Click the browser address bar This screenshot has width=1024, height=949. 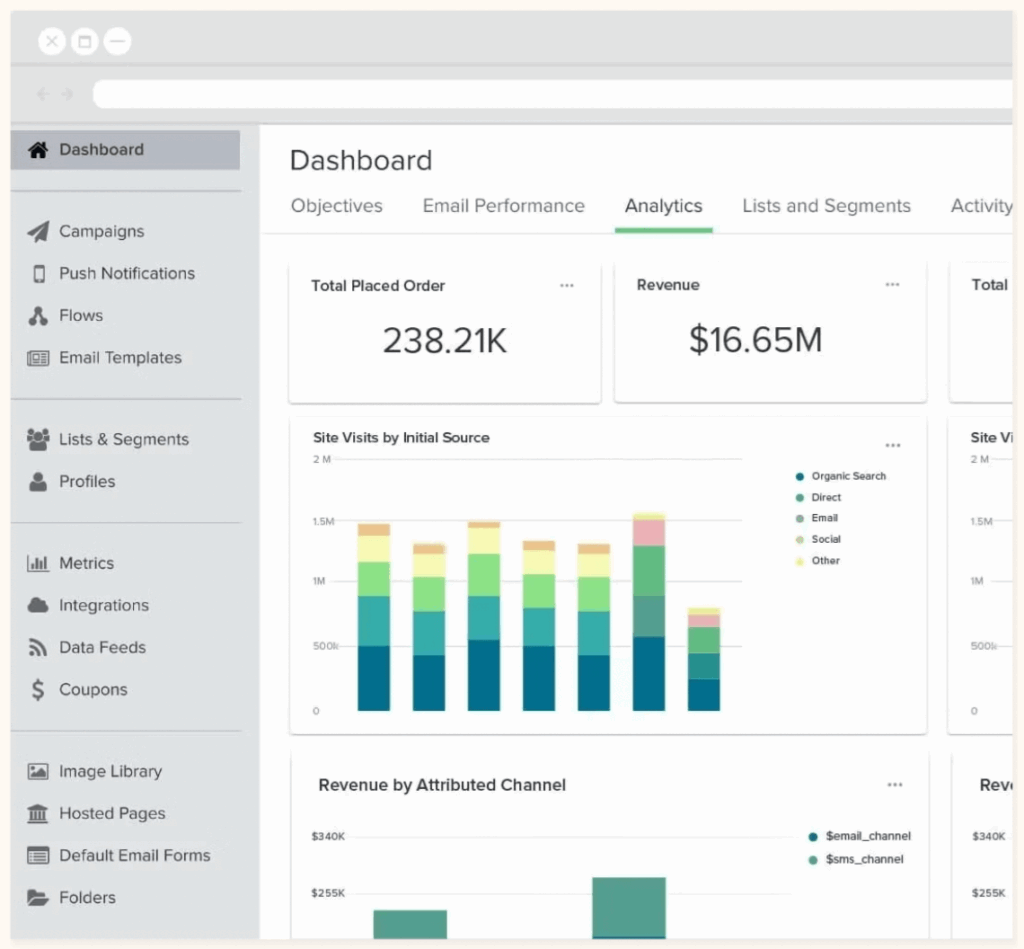coord(550,93)
